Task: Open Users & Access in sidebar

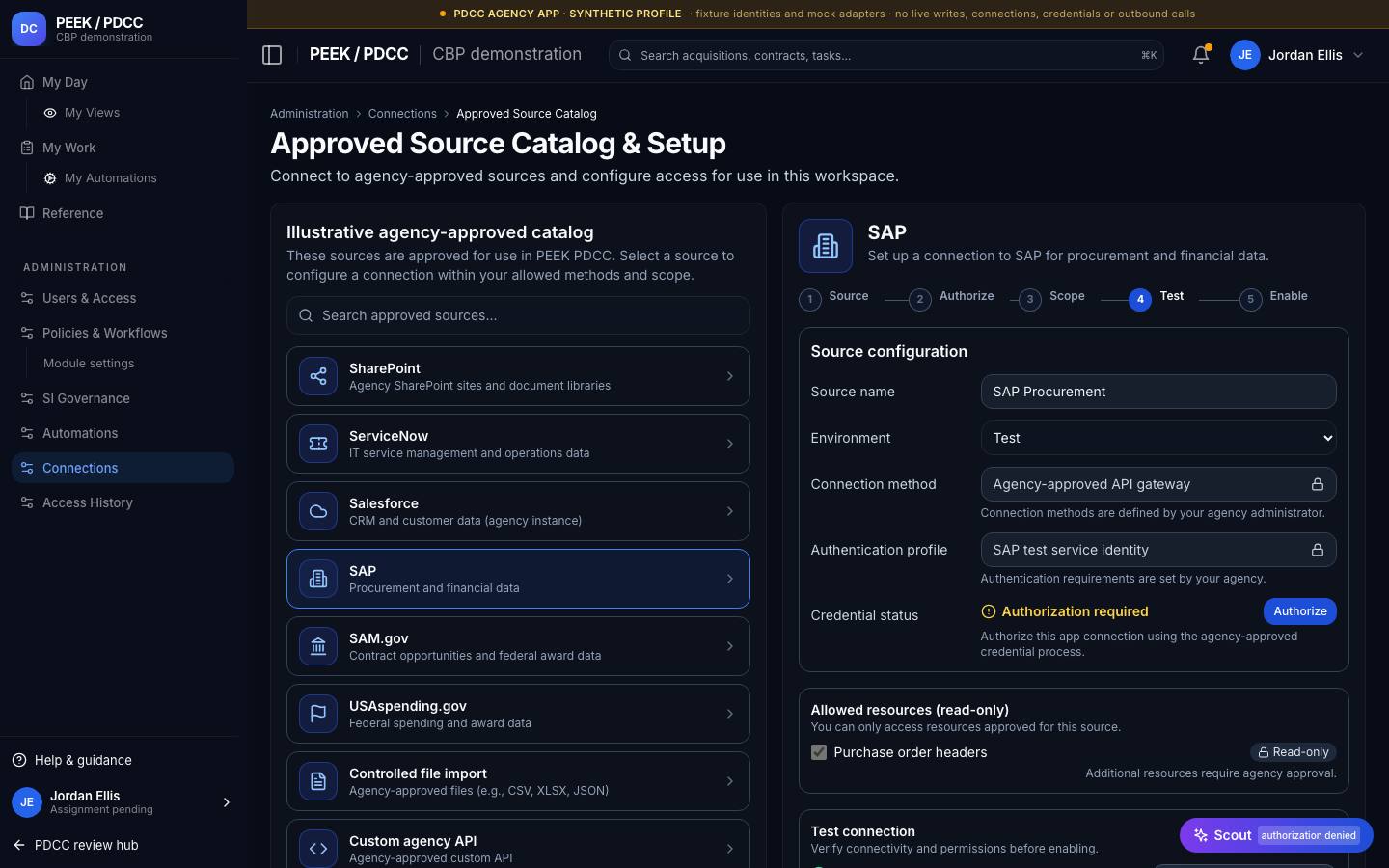Action: point(123,298)
